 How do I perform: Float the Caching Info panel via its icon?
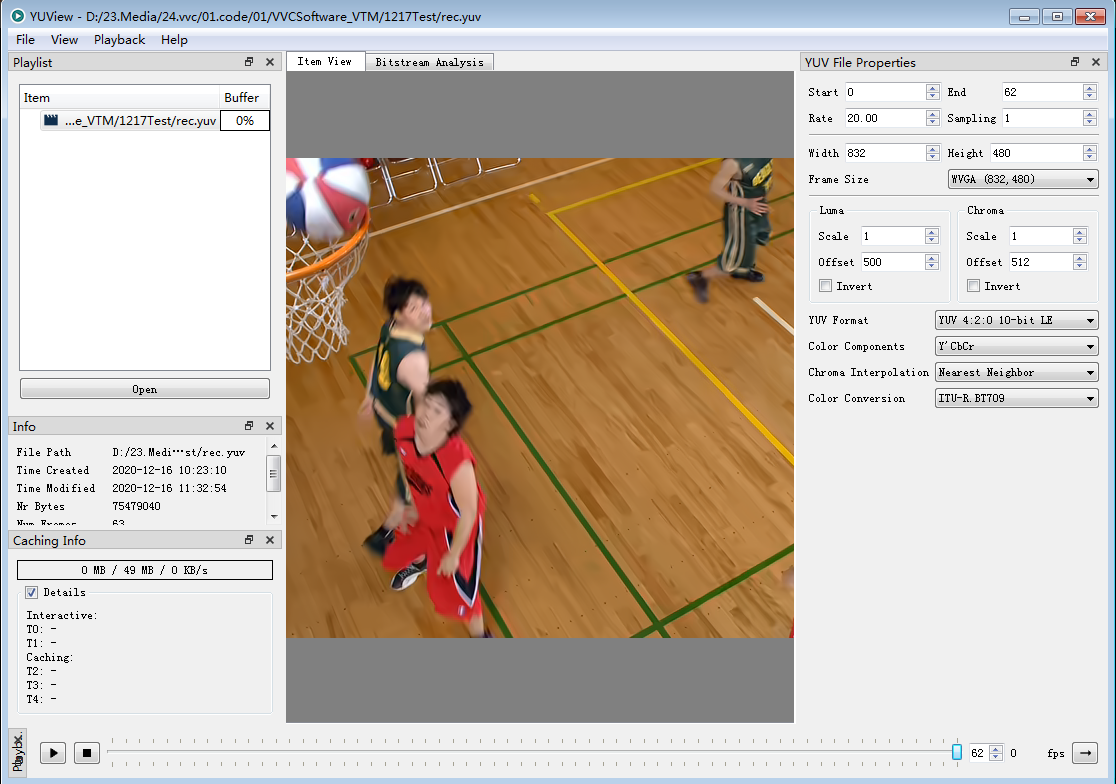[247, 539]
